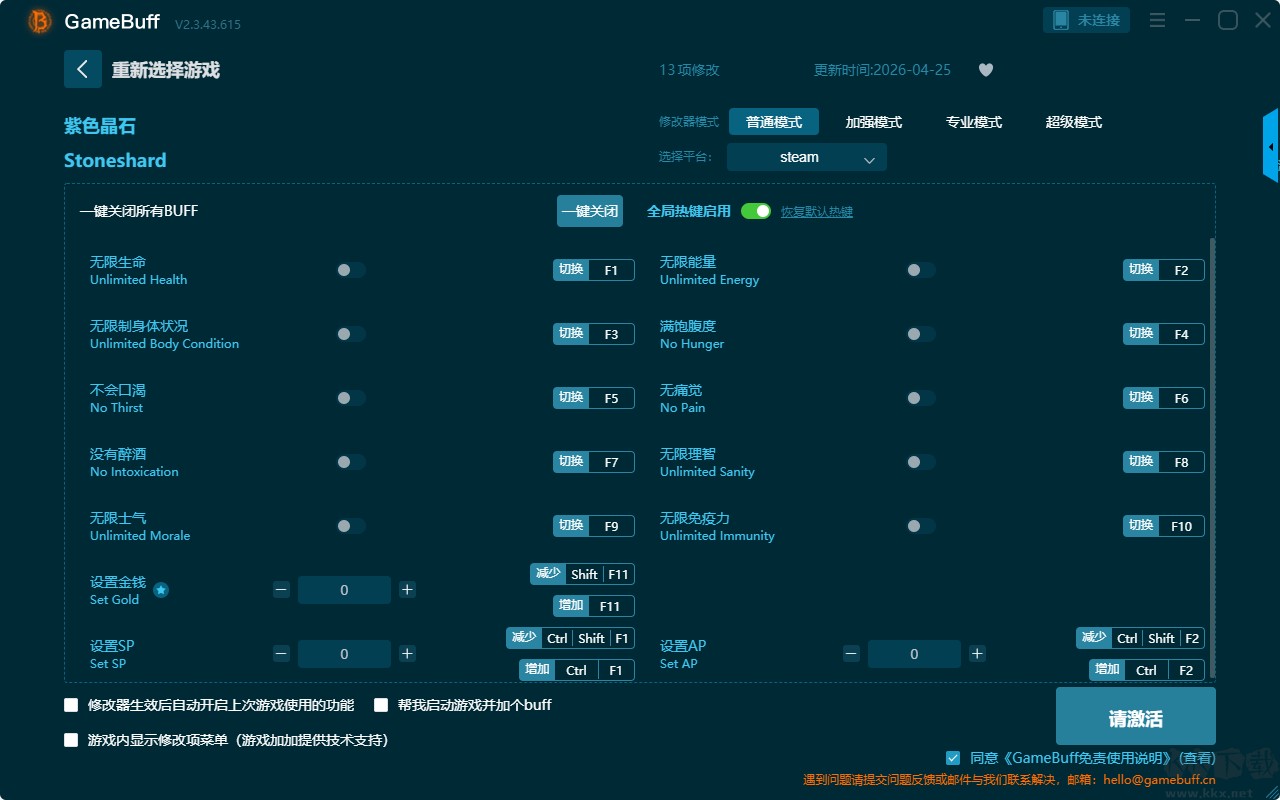
Task: Select 超级模式 tab
Action: click(x=1074, y=122)
